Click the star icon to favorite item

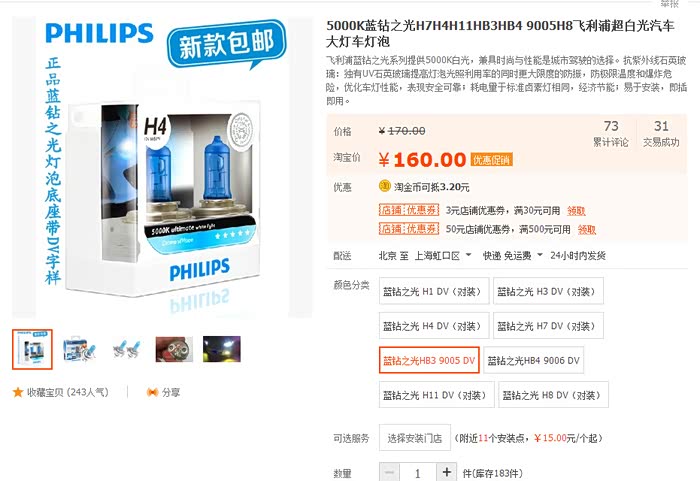click(18, 392)
